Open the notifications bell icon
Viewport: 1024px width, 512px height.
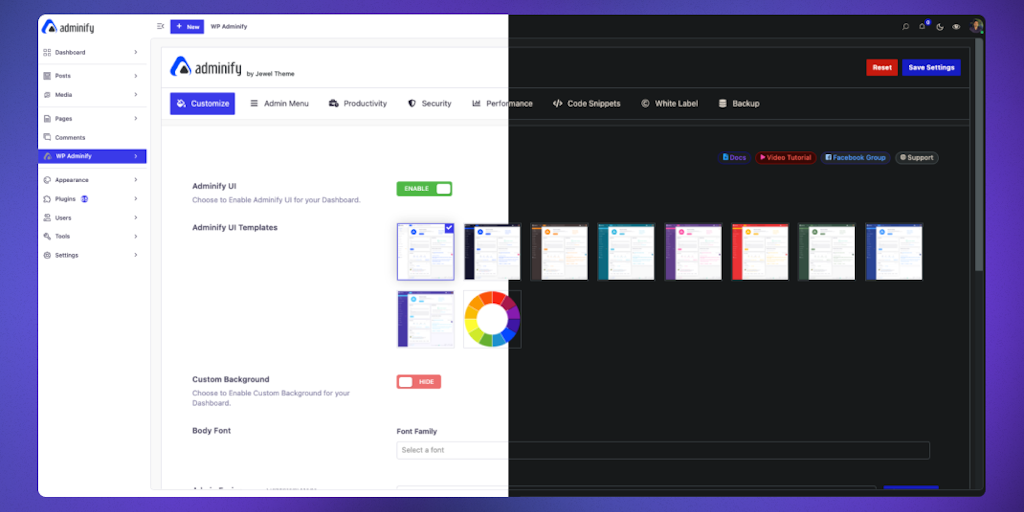tap(922, 27)
